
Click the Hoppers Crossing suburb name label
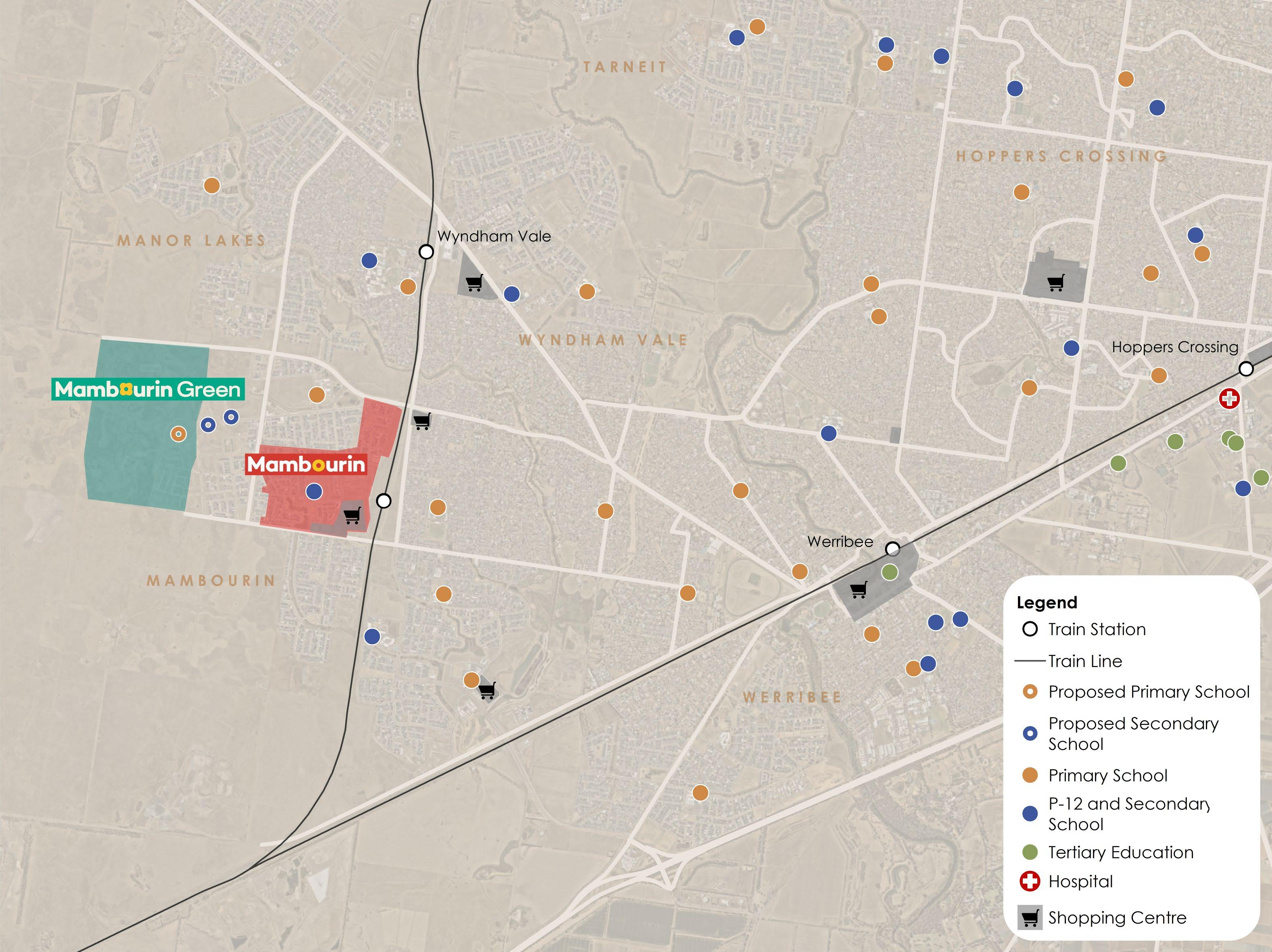pyautogui.click(x=1061, y=157)
